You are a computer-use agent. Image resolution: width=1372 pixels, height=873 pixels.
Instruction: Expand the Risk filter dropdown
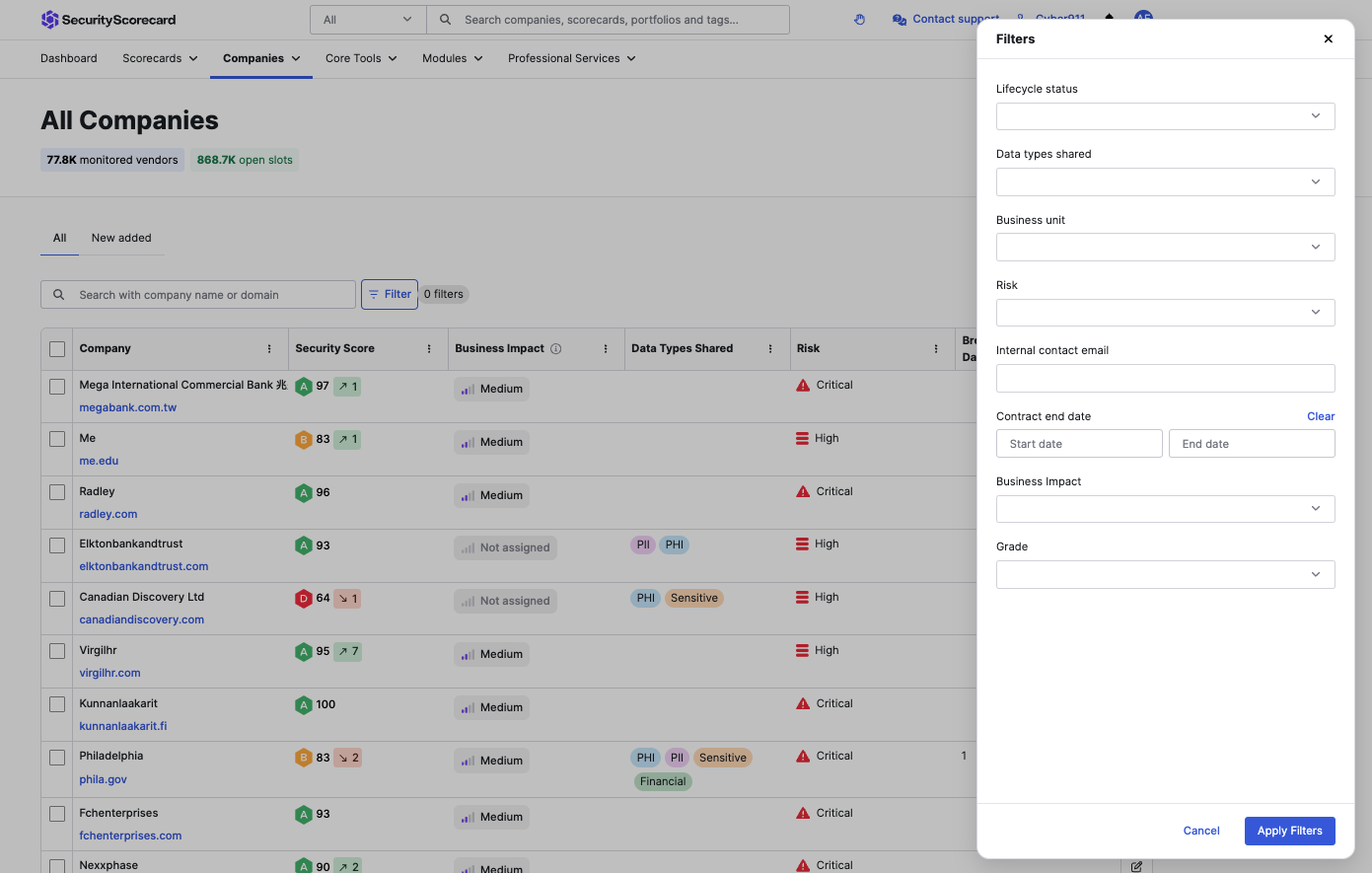point(1166,313)
